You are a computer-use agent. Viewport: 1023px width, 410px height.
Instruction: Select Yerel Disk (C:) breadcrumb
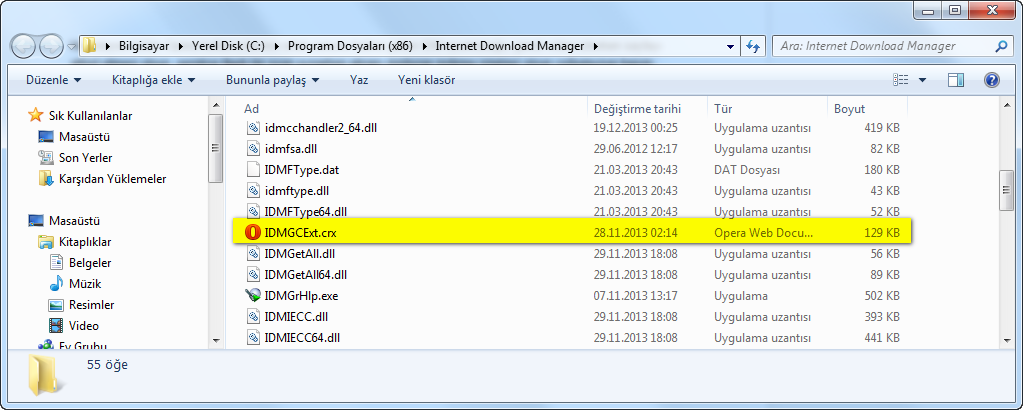point(228,46)
